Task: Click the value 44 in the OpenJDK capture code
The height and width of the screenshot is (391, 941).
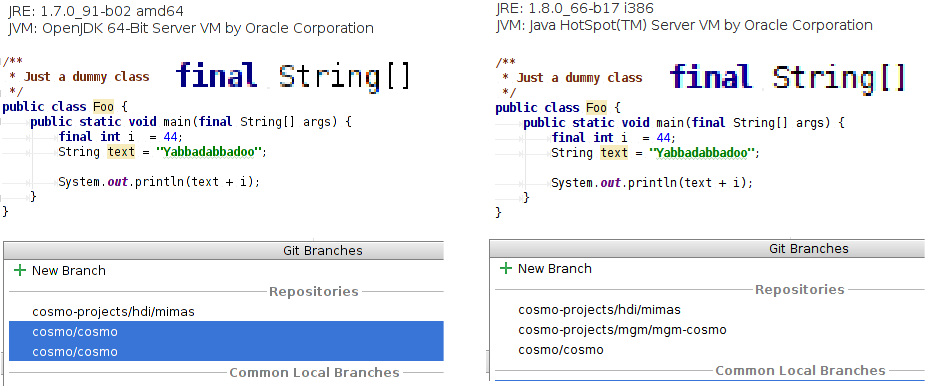Action: tap(170, 137)
